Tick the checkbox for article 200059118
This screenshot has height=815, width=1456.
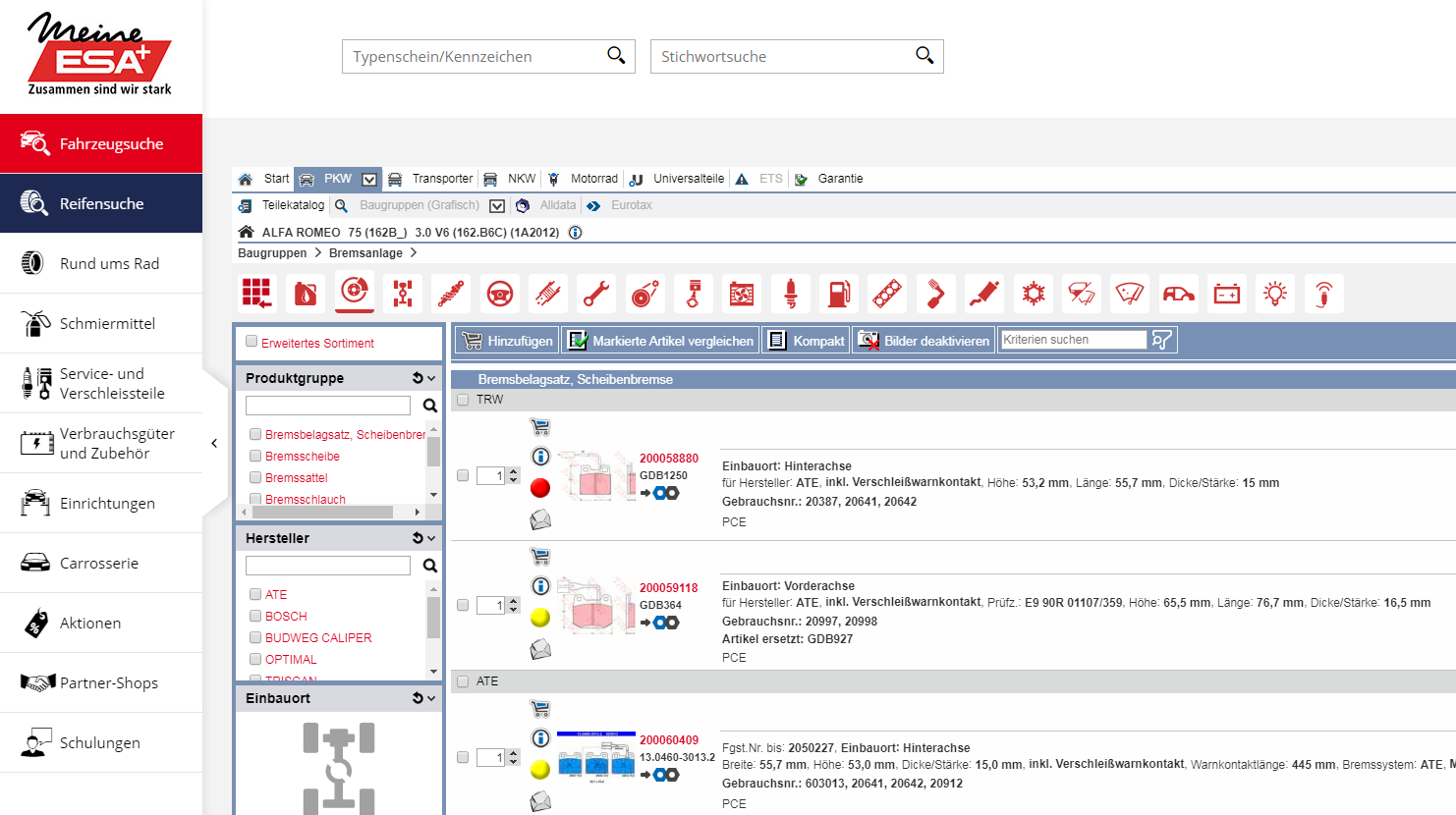point(463,605)
